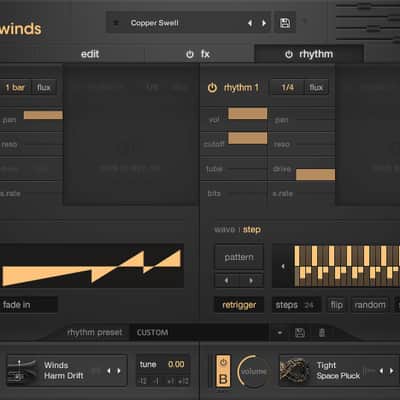Open the 1/4 rate selector for rhythm 1
This screenshot has width=400, height=400.
[x=287, y=88]
